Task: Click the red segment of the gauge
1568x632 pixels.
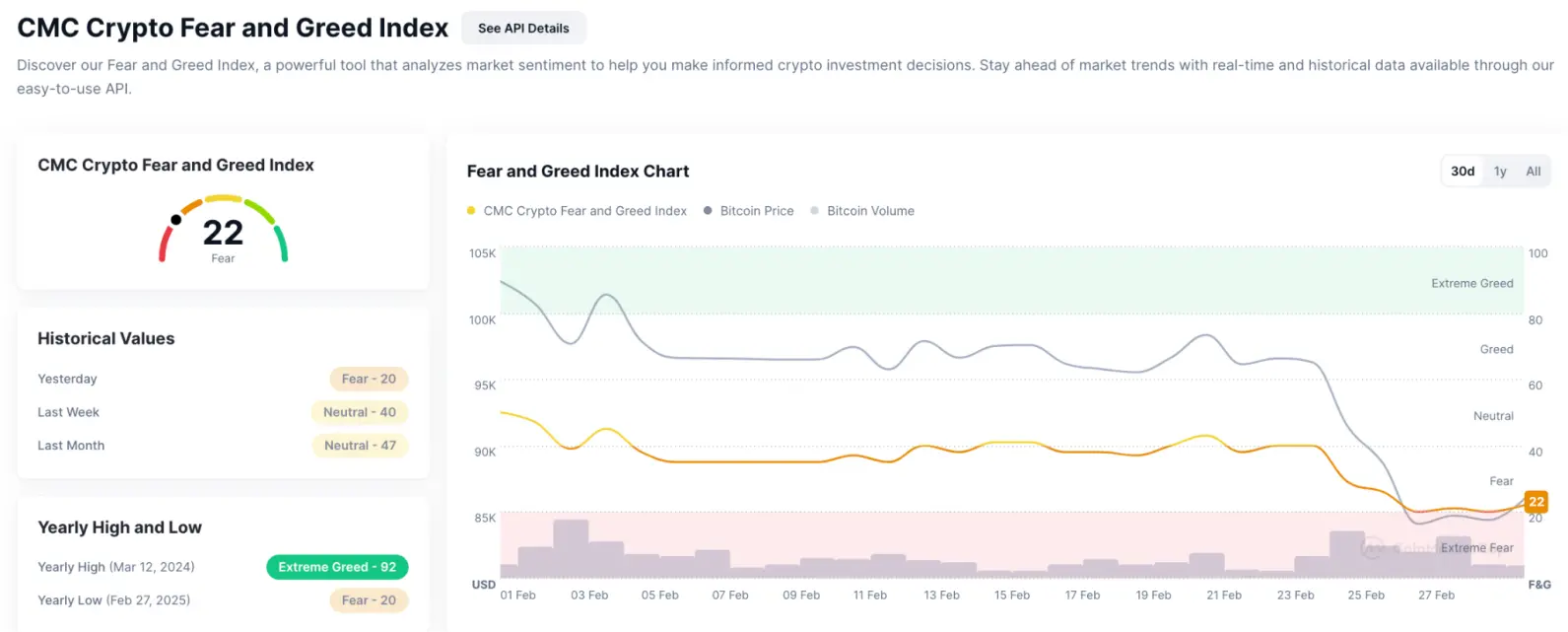Action: click(164, 246)
